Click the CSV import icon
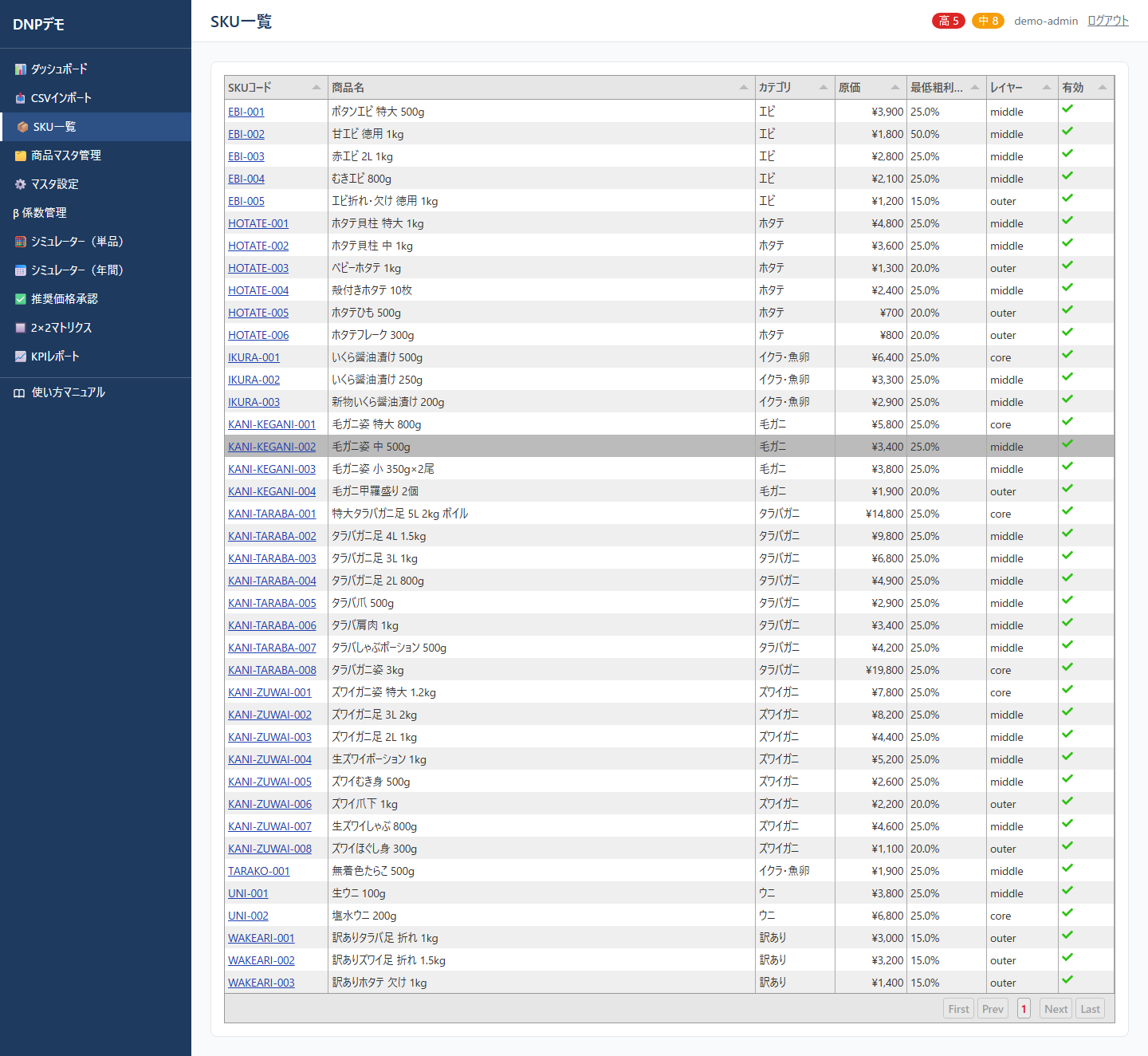Image resolution: width=1148 pixels, height=1056 pixels. tap(21, 98)
